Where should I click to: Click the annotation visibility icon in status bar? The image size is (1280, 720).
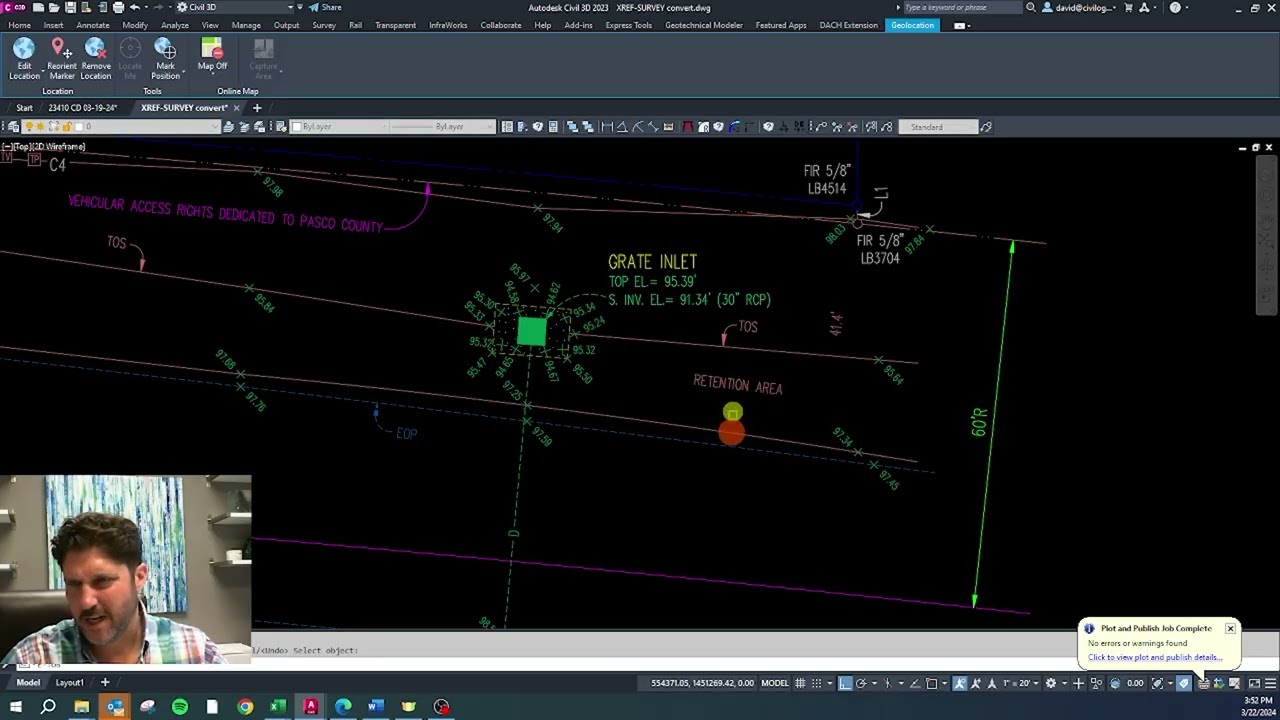pos(960,683)
